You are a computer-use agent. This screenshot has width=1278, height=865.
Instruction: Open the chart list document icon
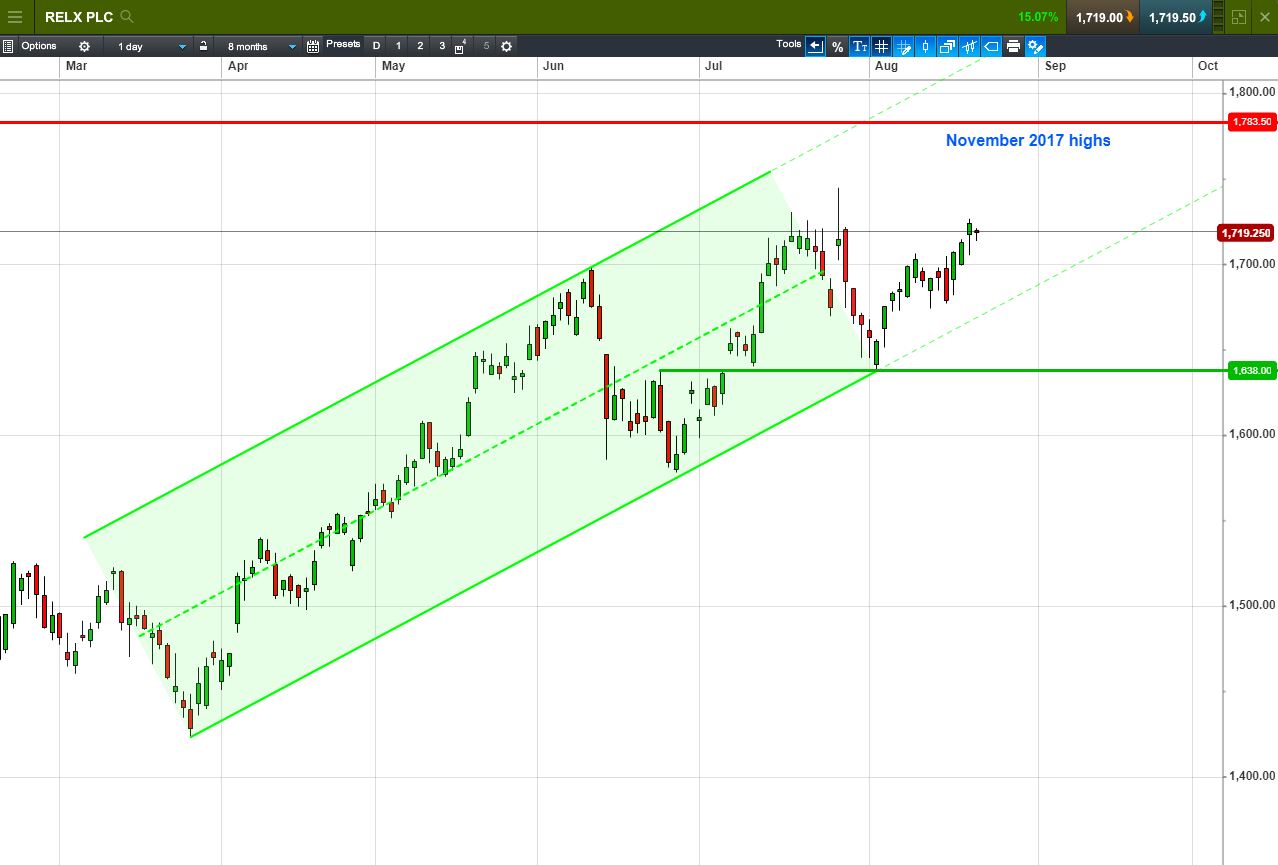tap(7, 46)
